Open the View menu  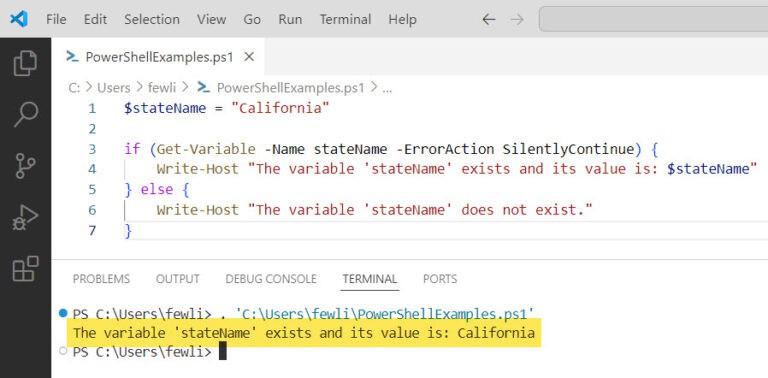pos(212,20)
